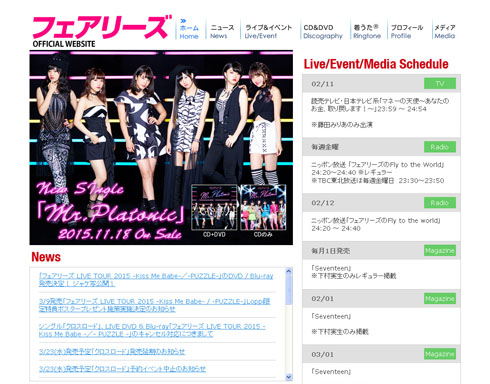The image size is (490, 384).
Task: Click the TV tag for 02/11
Action: click(440, 83)
